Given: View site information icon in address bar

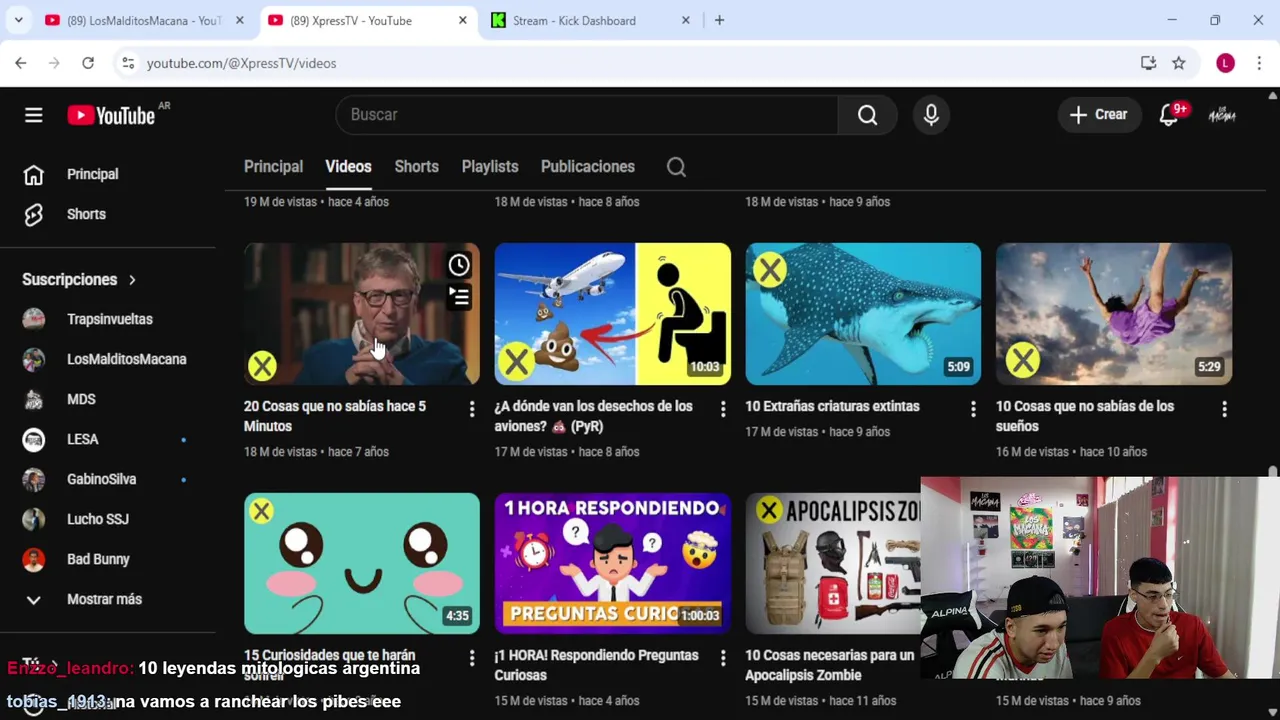Looking at the screenshot, I should (127, 63).
